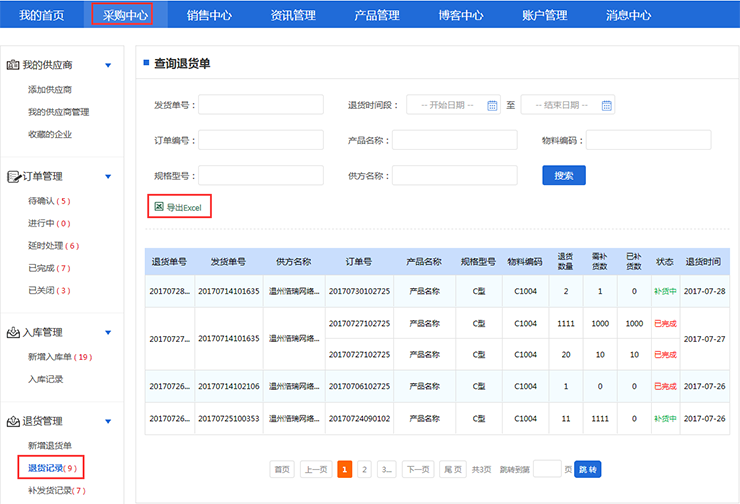Open the 账户管理 tab
The width and height of the screenshot is (740, 504).
pos(545,15)
